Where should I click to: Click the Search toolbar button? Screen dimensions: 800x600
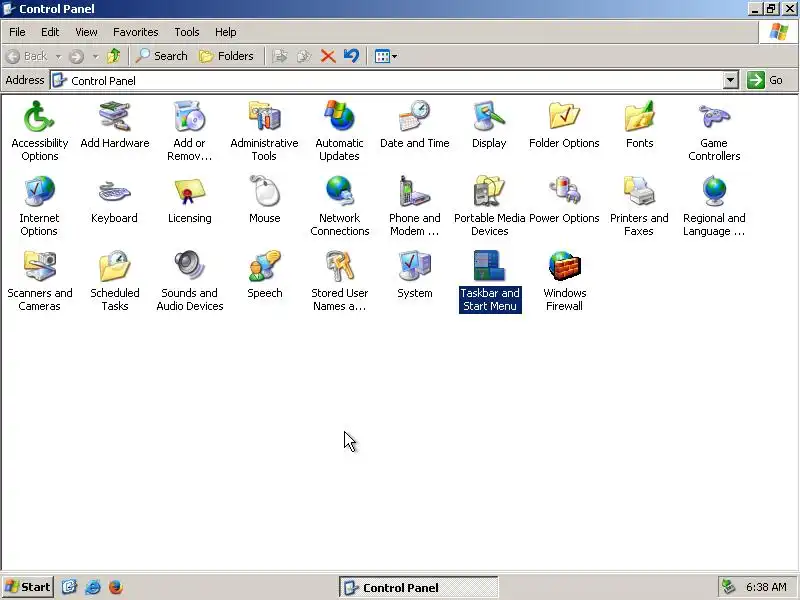(162, 56)
